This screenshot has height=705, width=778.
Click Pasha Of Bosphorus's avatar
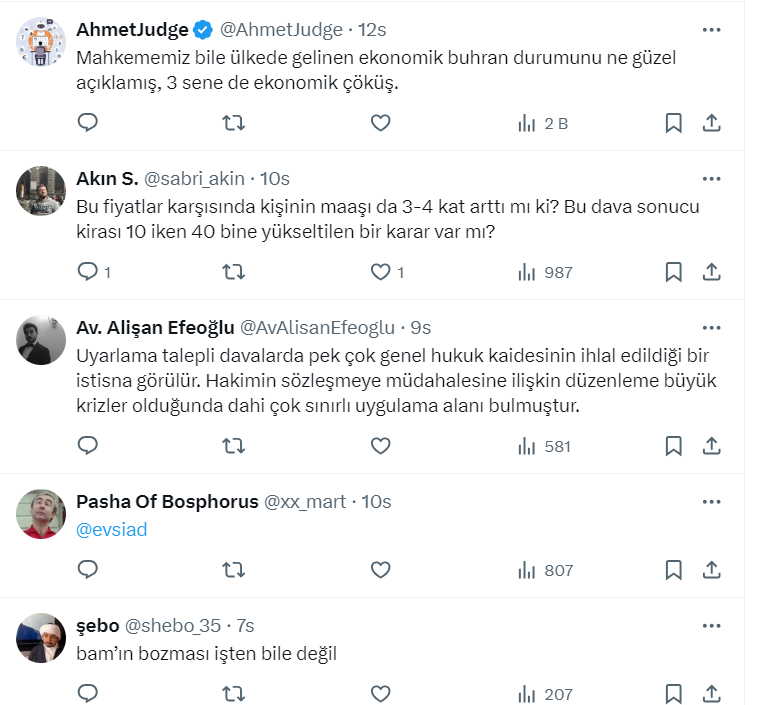click(42, 515)
